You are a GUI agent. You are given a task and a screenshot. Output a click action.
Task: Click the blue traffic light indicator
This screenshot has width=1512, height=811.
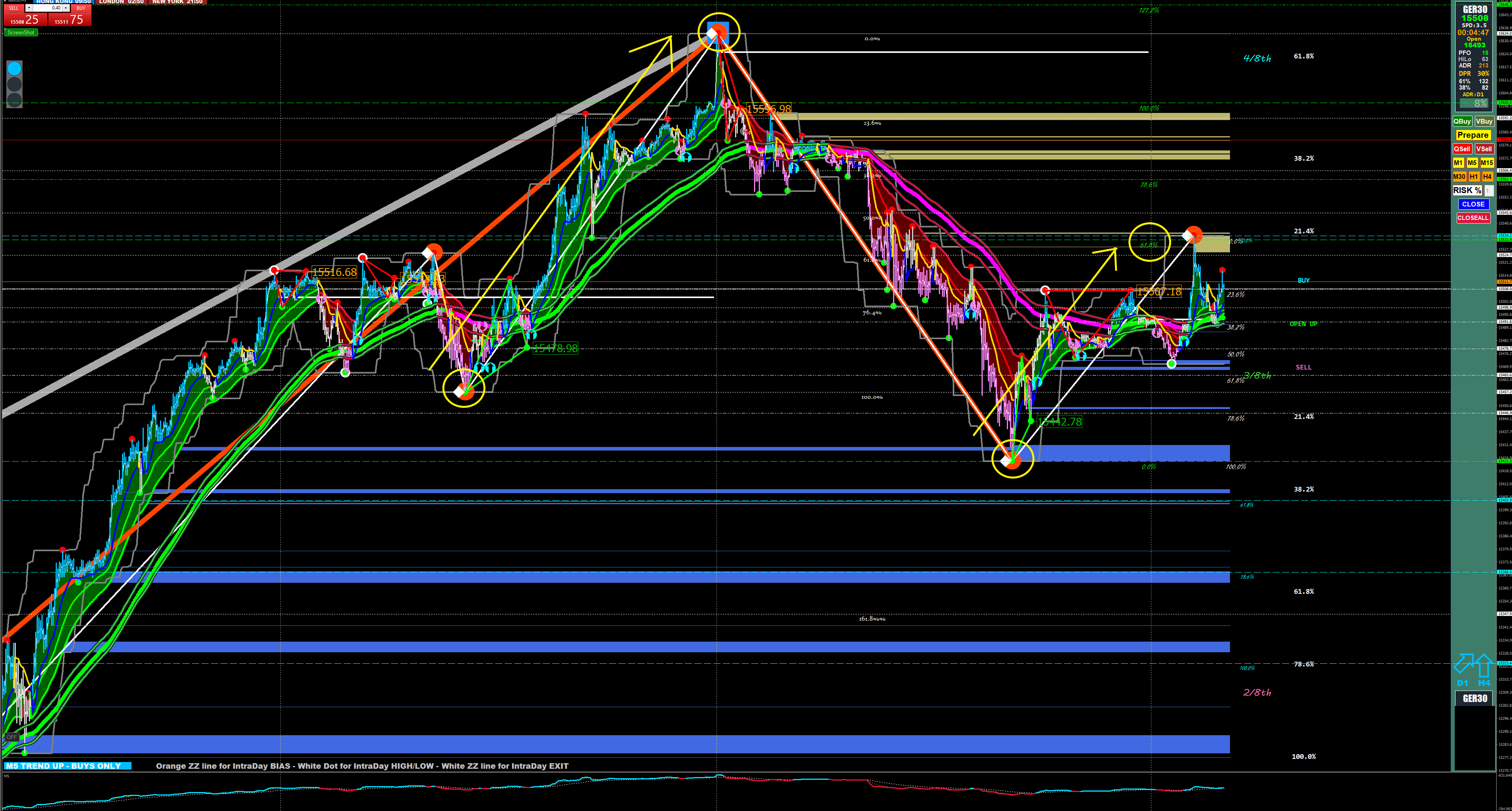tap(14, 69)
